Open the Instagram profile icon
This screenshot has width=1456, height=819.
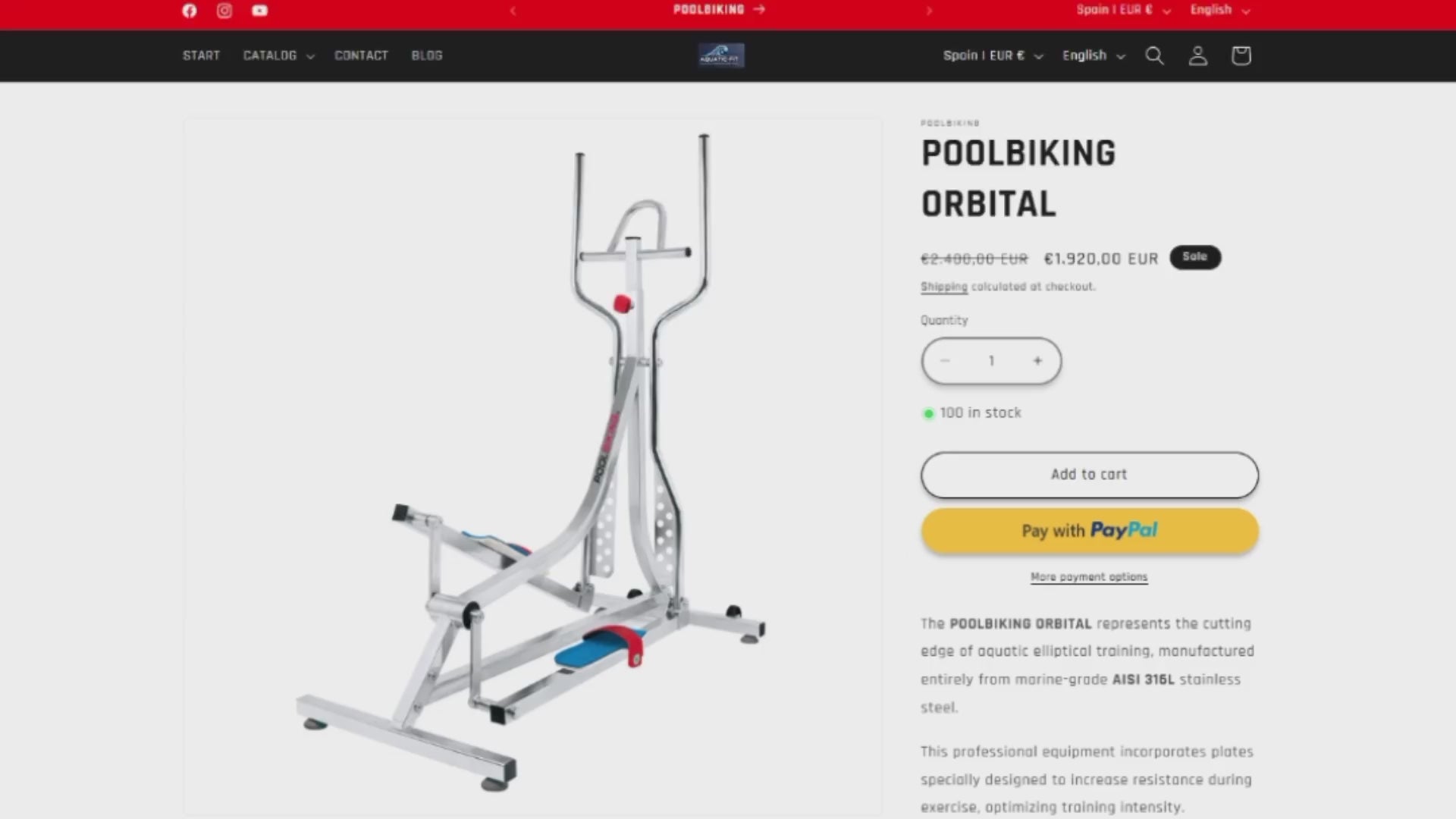point(224,11)
